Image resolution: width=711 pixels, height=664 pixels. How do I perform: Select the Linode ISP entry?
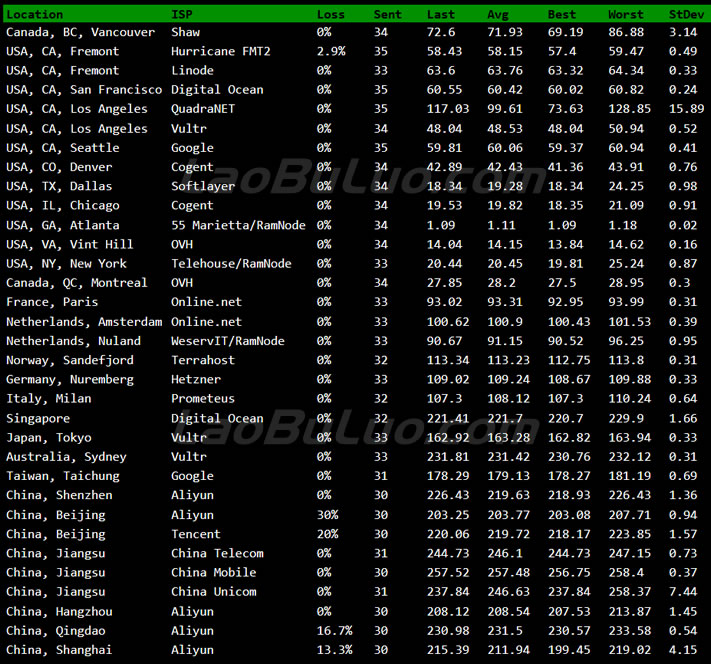tap(192, 70)
